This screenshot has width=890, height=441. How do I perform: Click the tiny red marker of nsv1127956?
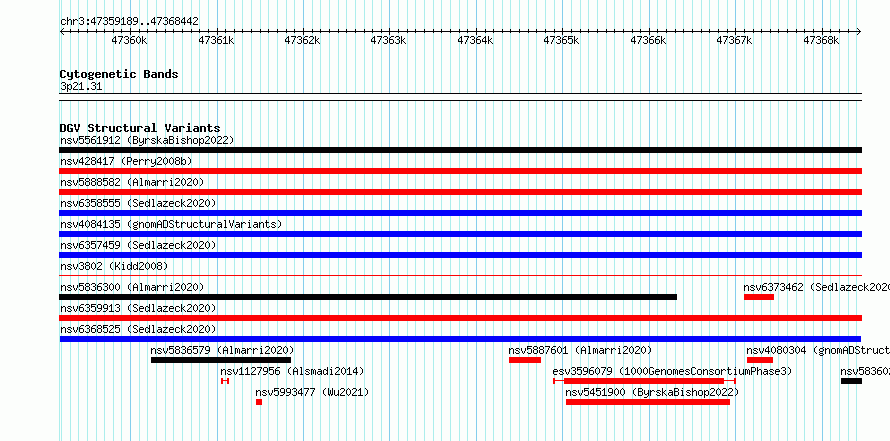click(x=225, y=381)
